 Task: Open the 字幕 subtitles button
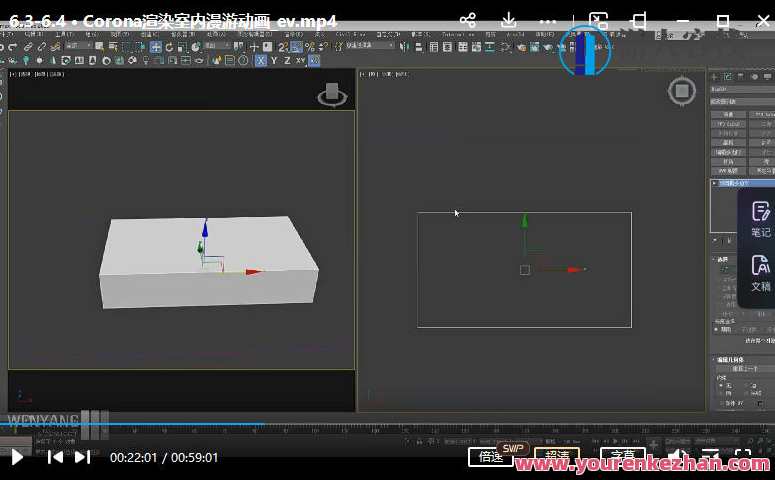click(623, 457)
